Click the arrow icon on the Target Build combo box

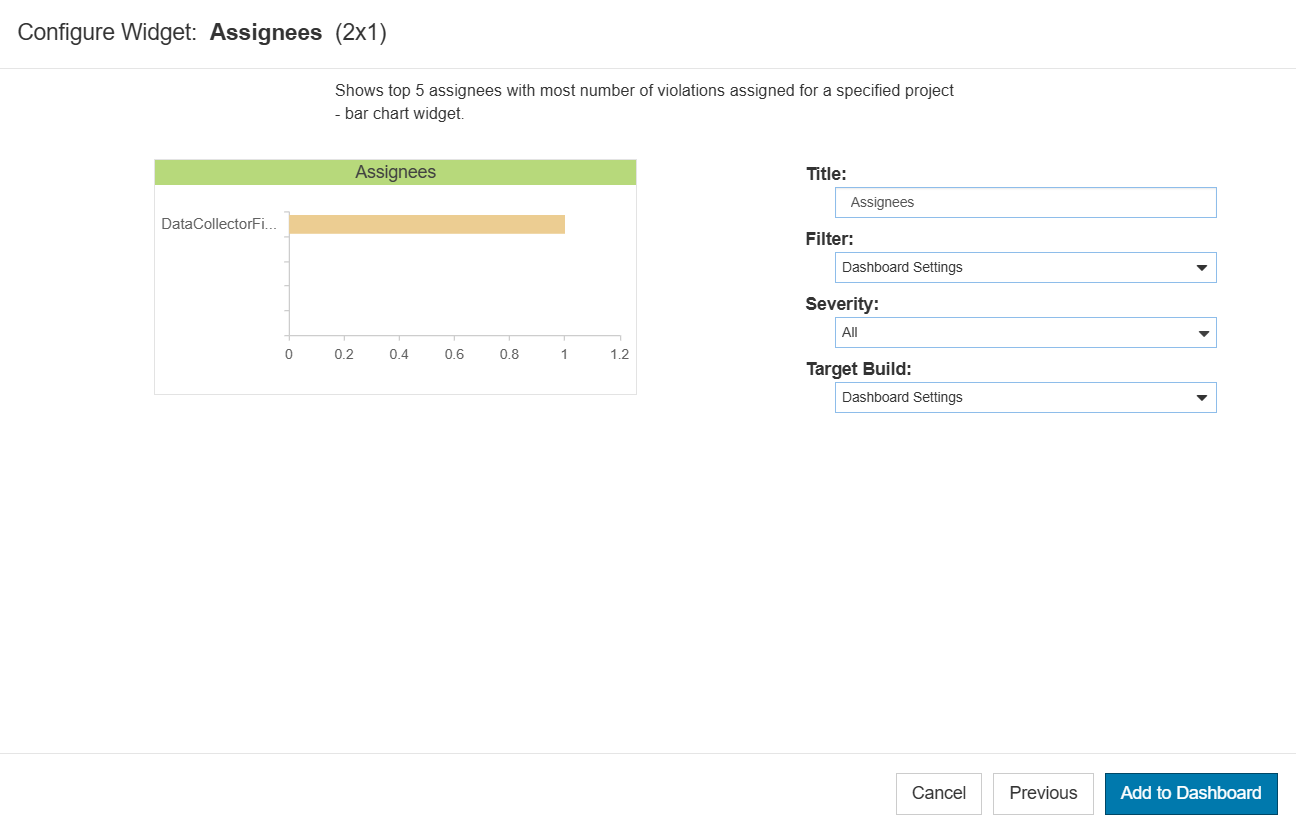[1202, 398]
